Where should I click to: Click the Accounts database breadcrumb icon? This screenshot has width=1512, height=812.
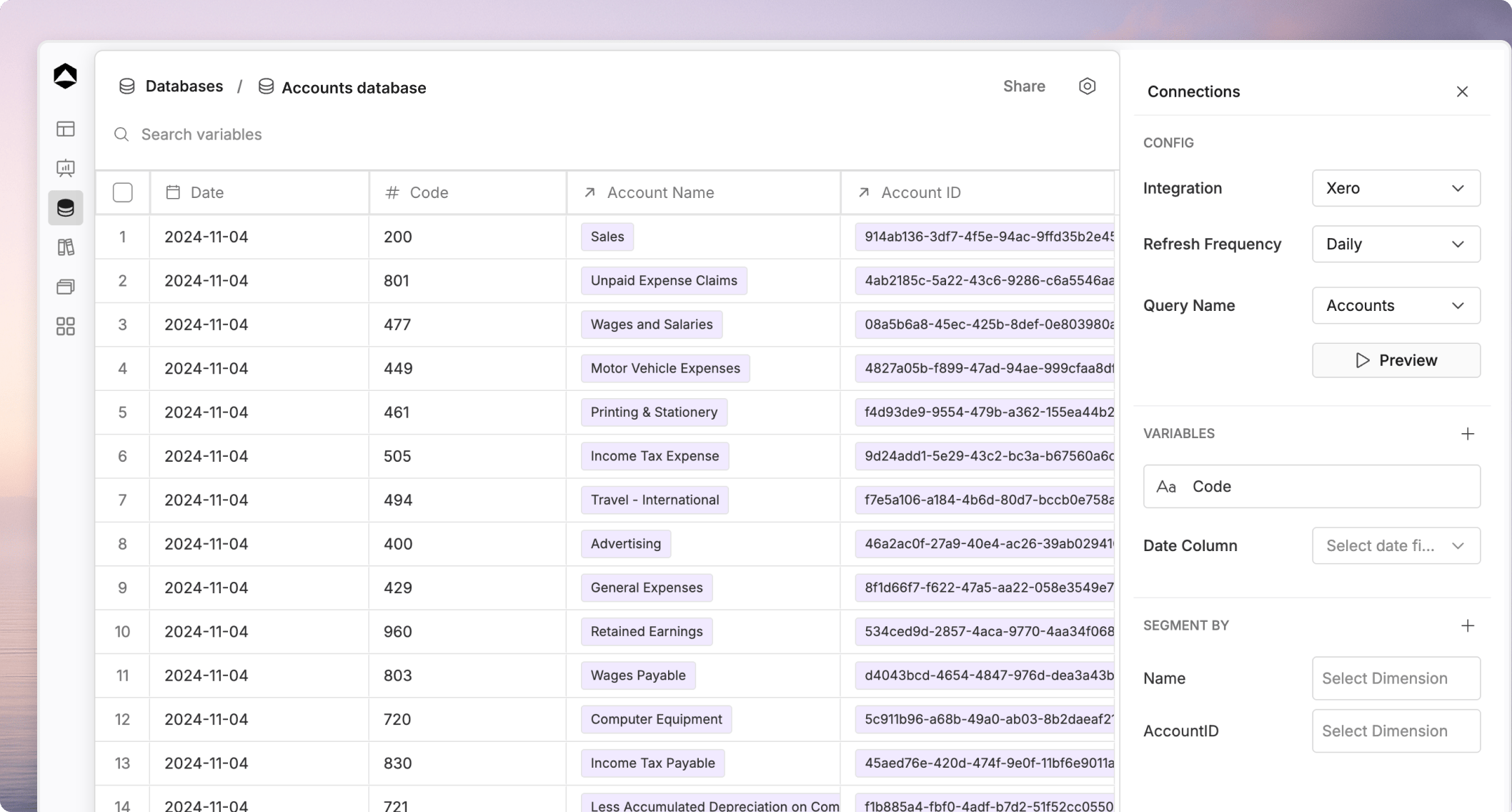click(266, 86)
